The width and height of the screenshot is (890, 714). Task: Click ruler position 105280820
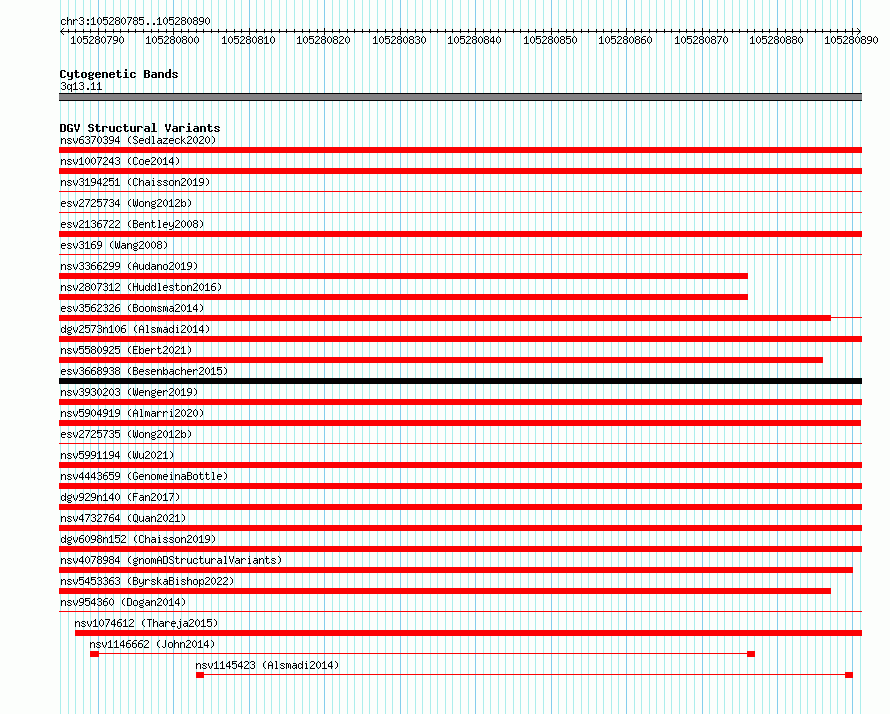click(x=324, y=40)
